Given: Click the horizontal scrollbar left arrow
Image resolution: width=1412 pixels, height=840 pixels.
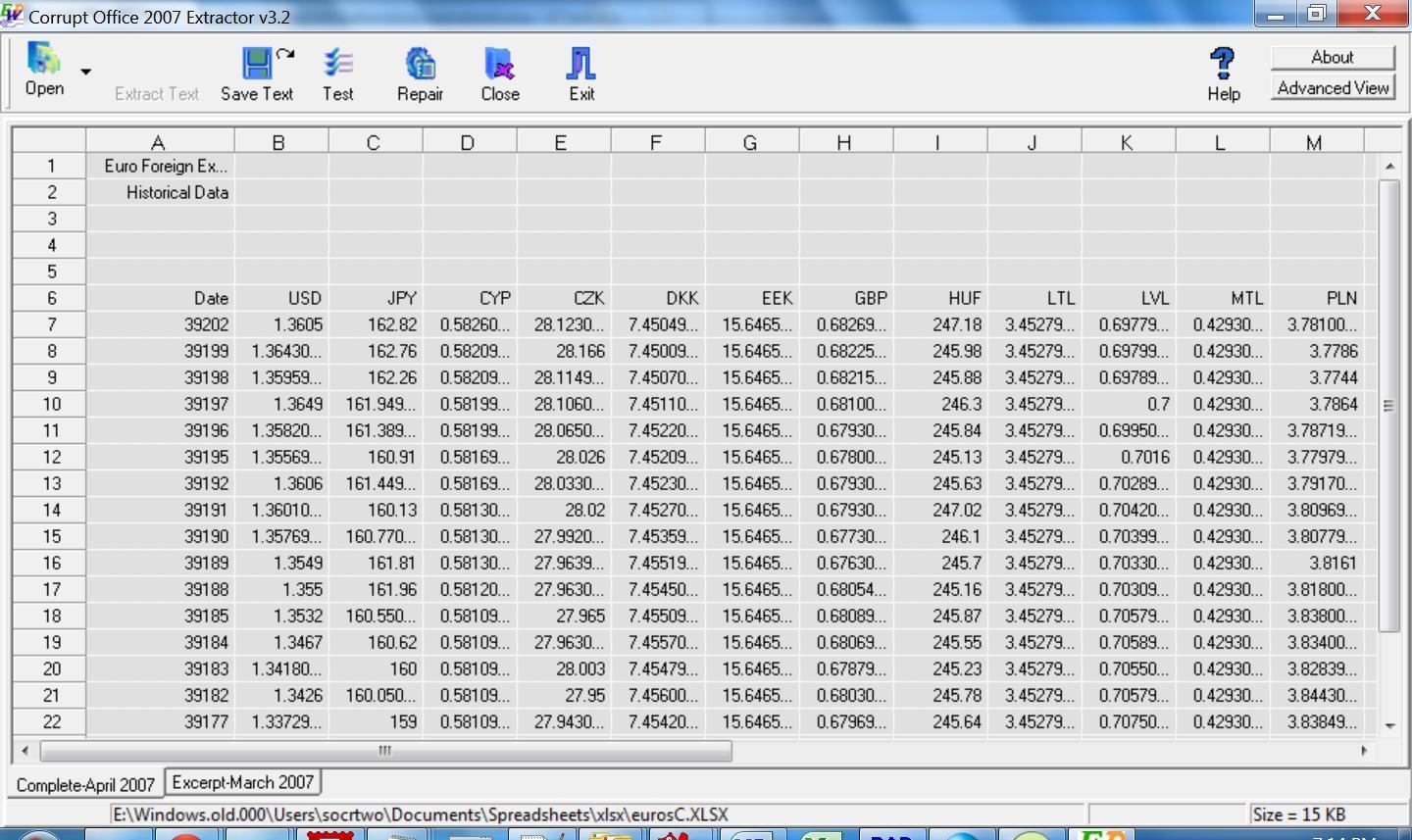Looking at the screenshot, I should click(25, 751).
